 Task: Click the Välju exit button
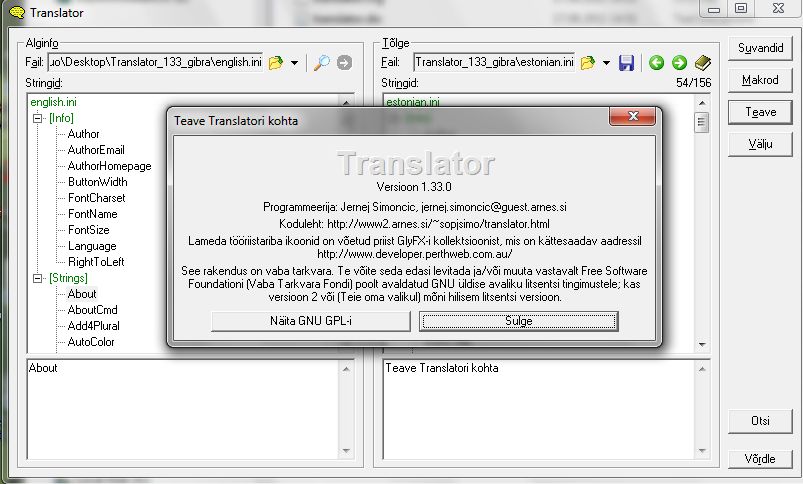pos(760,144)
